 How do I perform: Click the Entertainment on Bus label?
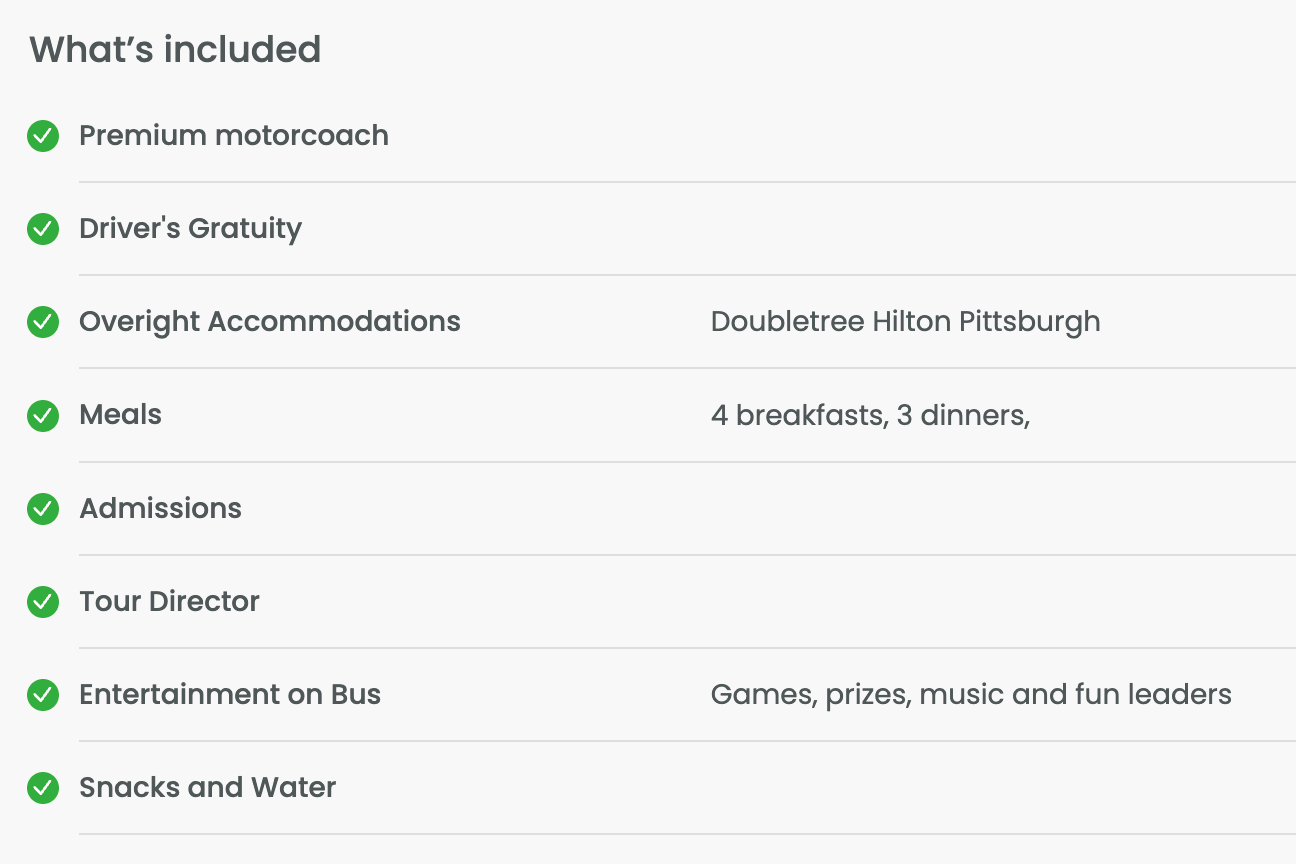pos(230,694)
